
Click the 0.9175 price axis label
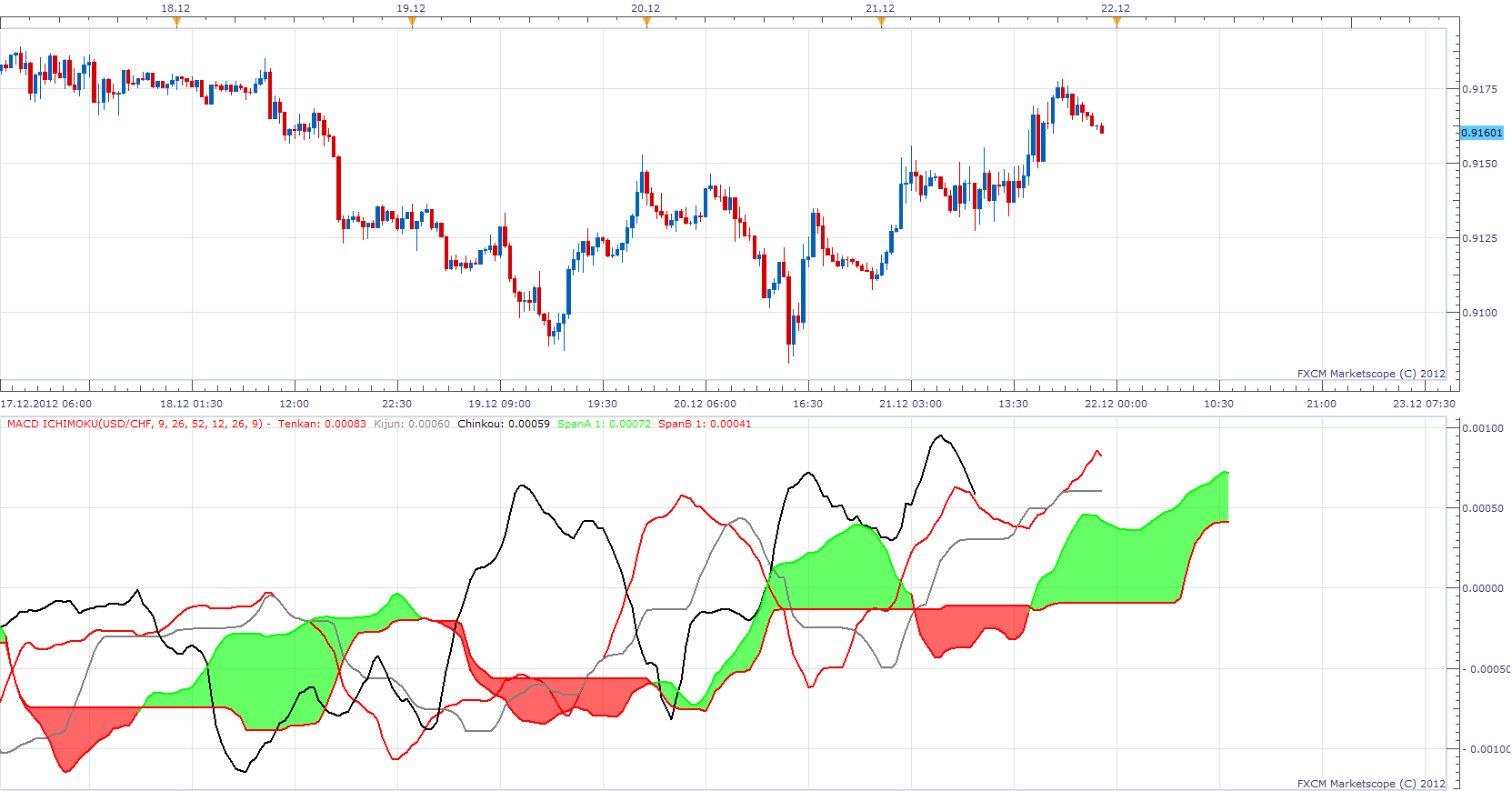1479,89
